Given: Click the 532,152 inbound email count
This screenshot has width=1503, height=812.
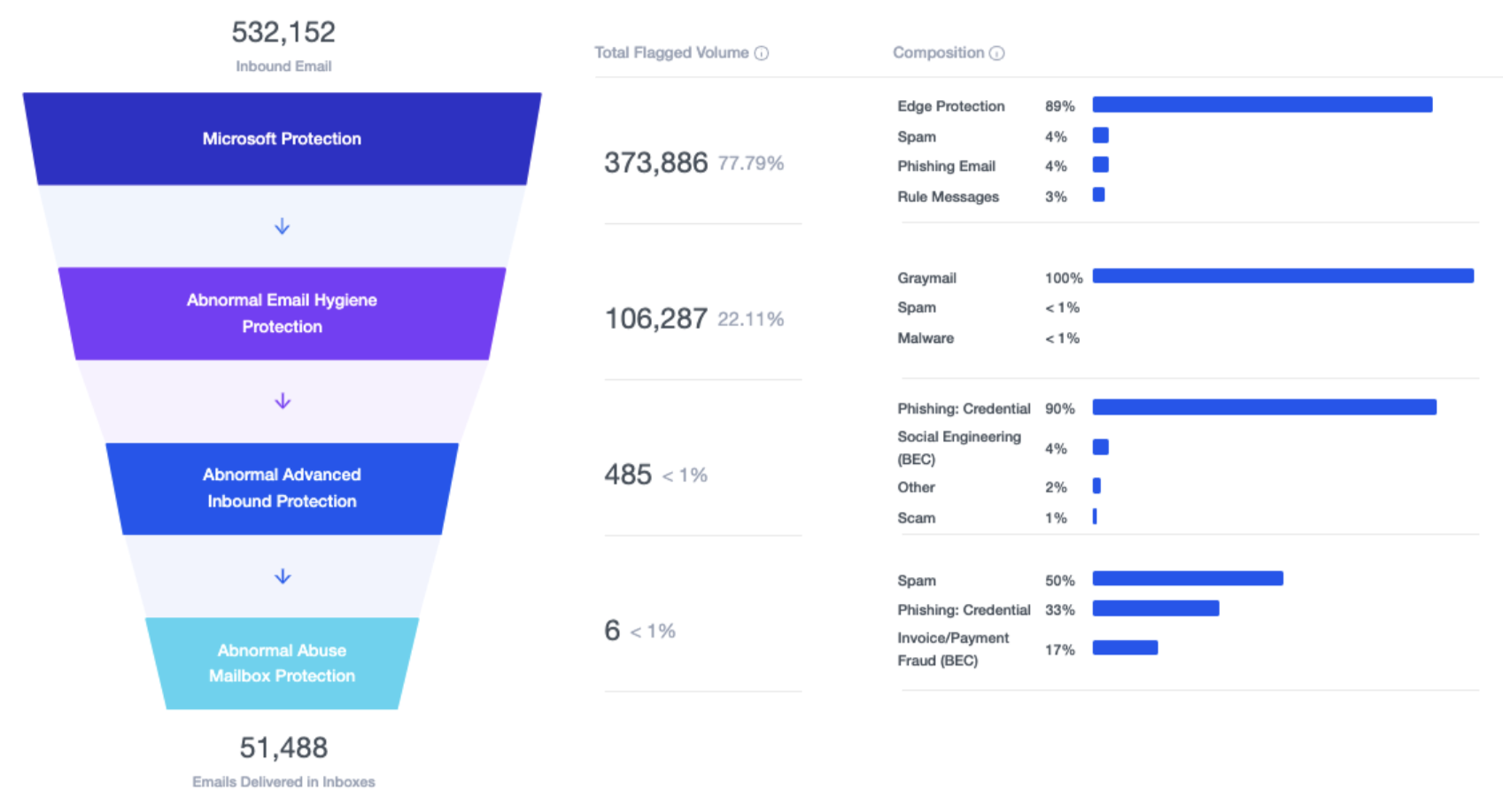Looking at the screenshot, I should pos(283,33).
